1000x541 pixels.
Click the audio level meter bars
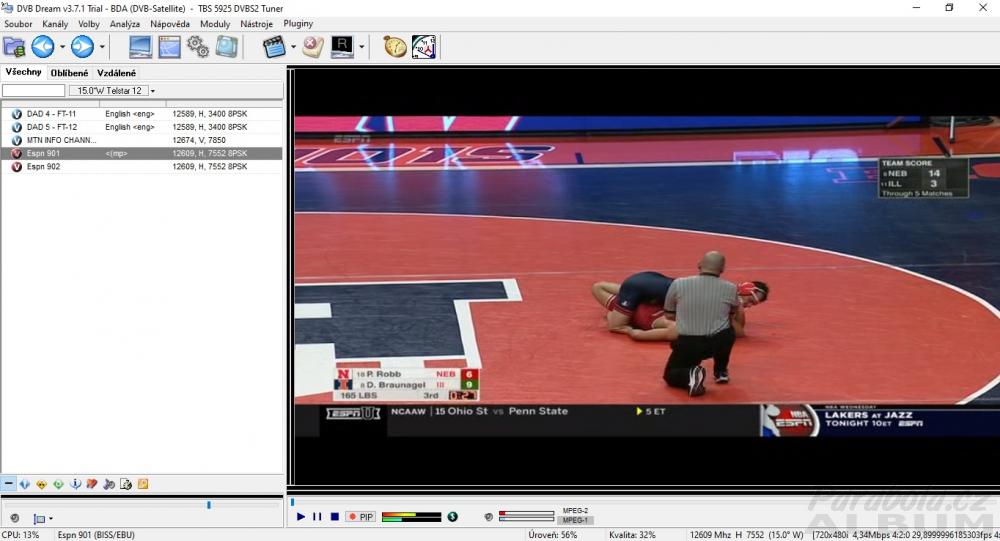click(411, 517)
